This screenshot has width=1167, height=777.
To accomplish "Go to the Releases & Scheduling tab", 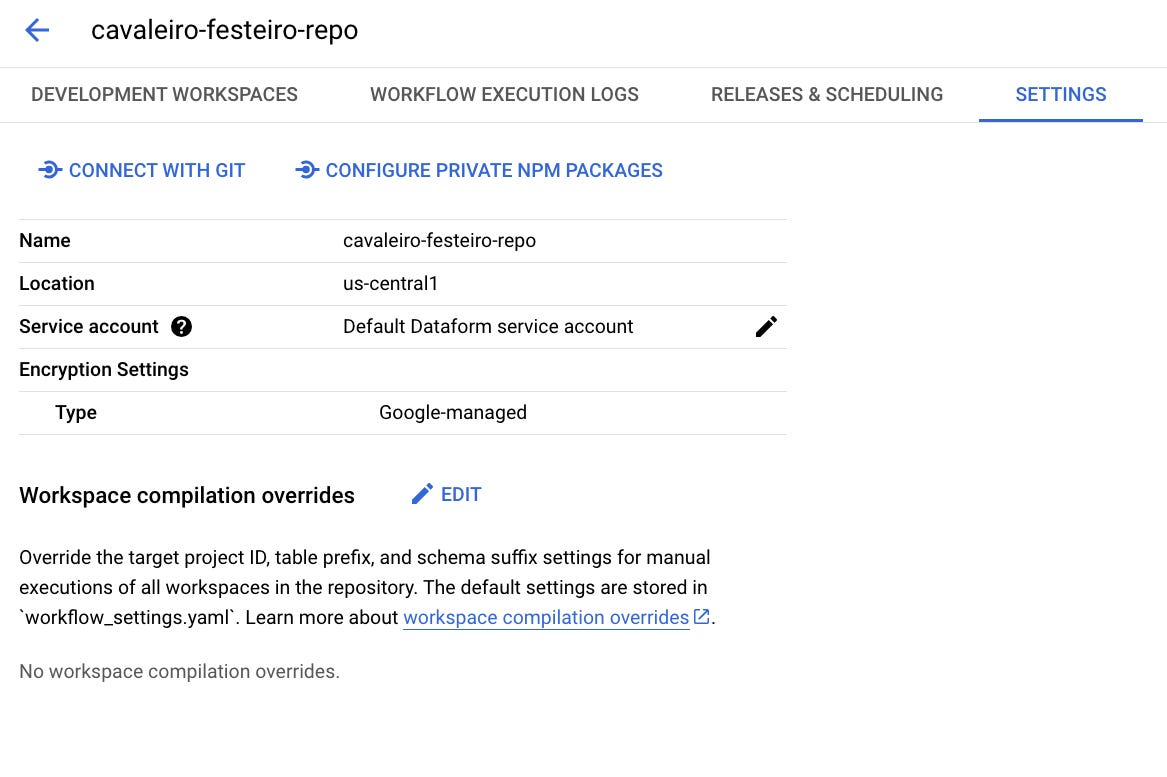I will click(x=827, y=95).
